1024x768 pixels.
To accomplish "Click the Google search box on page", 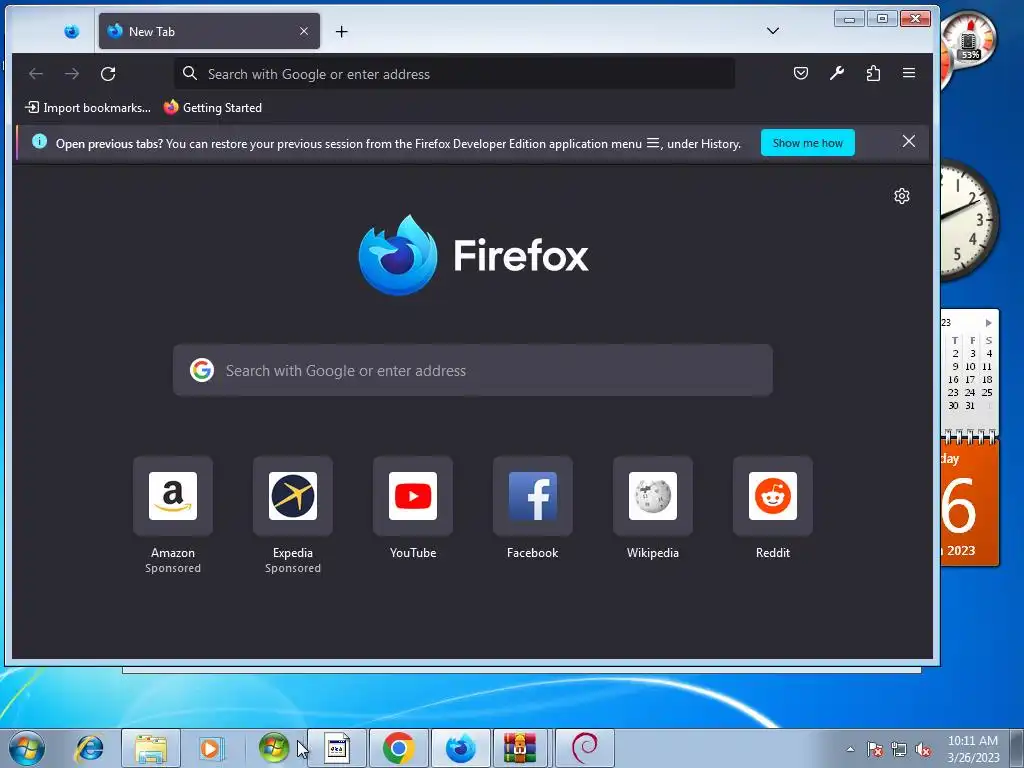I will 473,370.
